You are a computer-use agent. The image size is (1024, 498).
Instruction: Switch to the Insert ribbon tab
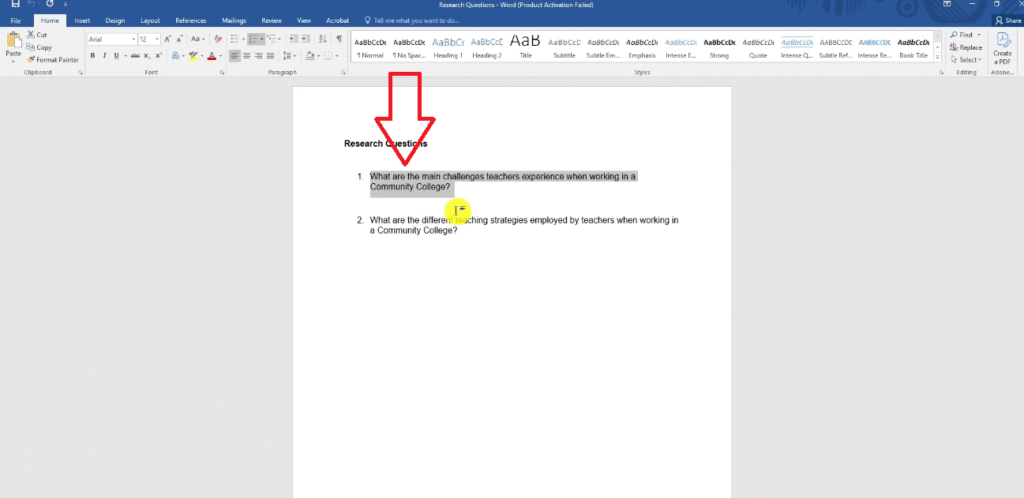[82, 20]
